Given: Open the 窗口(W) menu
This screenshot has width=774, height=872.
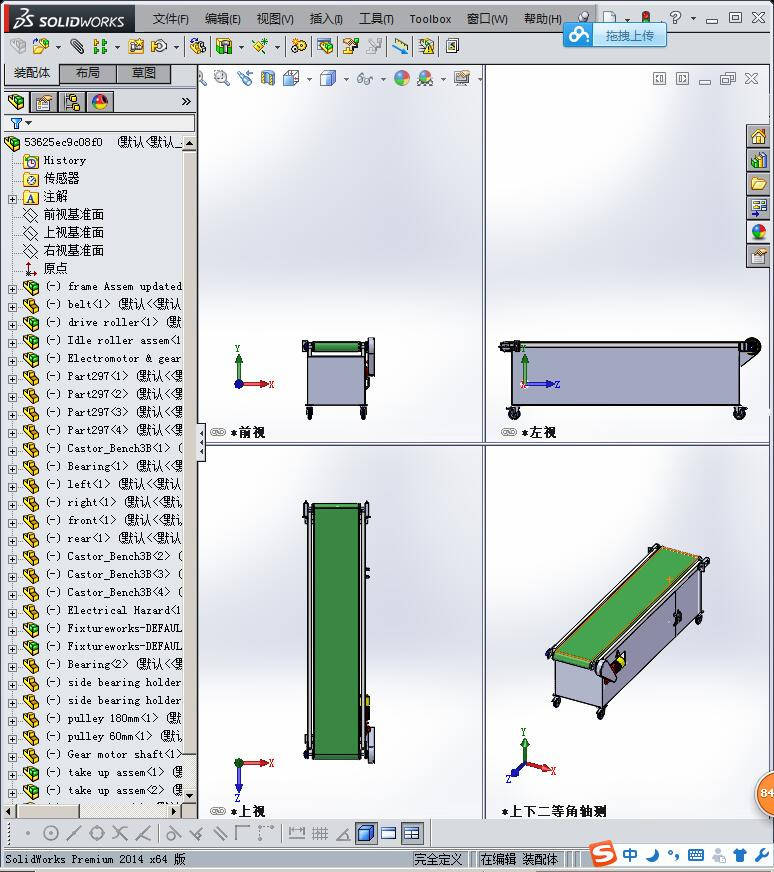Looking at the screenshot, I should coord(487,19).
